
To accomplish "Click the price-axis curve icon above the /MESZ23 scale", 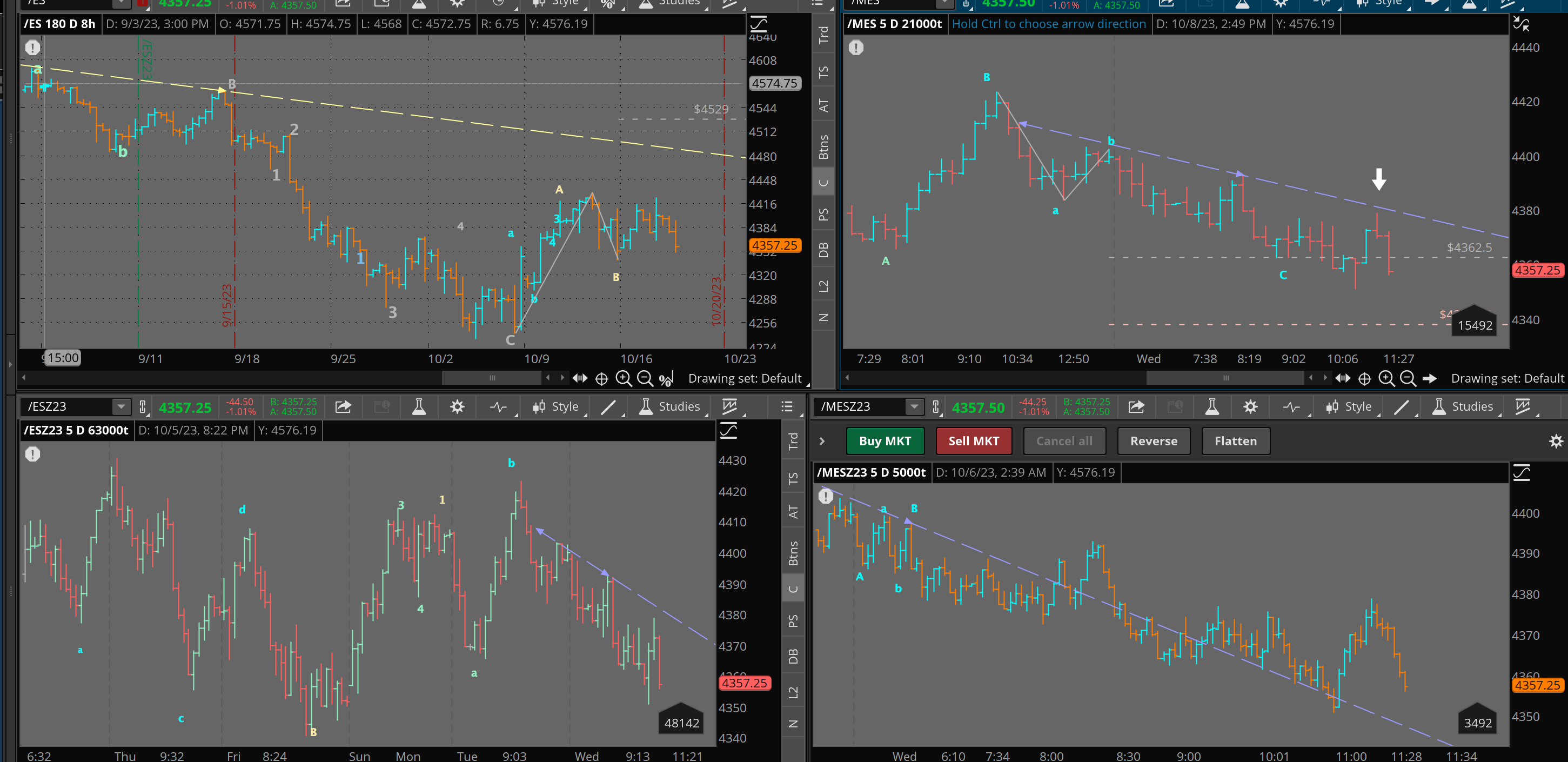I will point(1522,473).
